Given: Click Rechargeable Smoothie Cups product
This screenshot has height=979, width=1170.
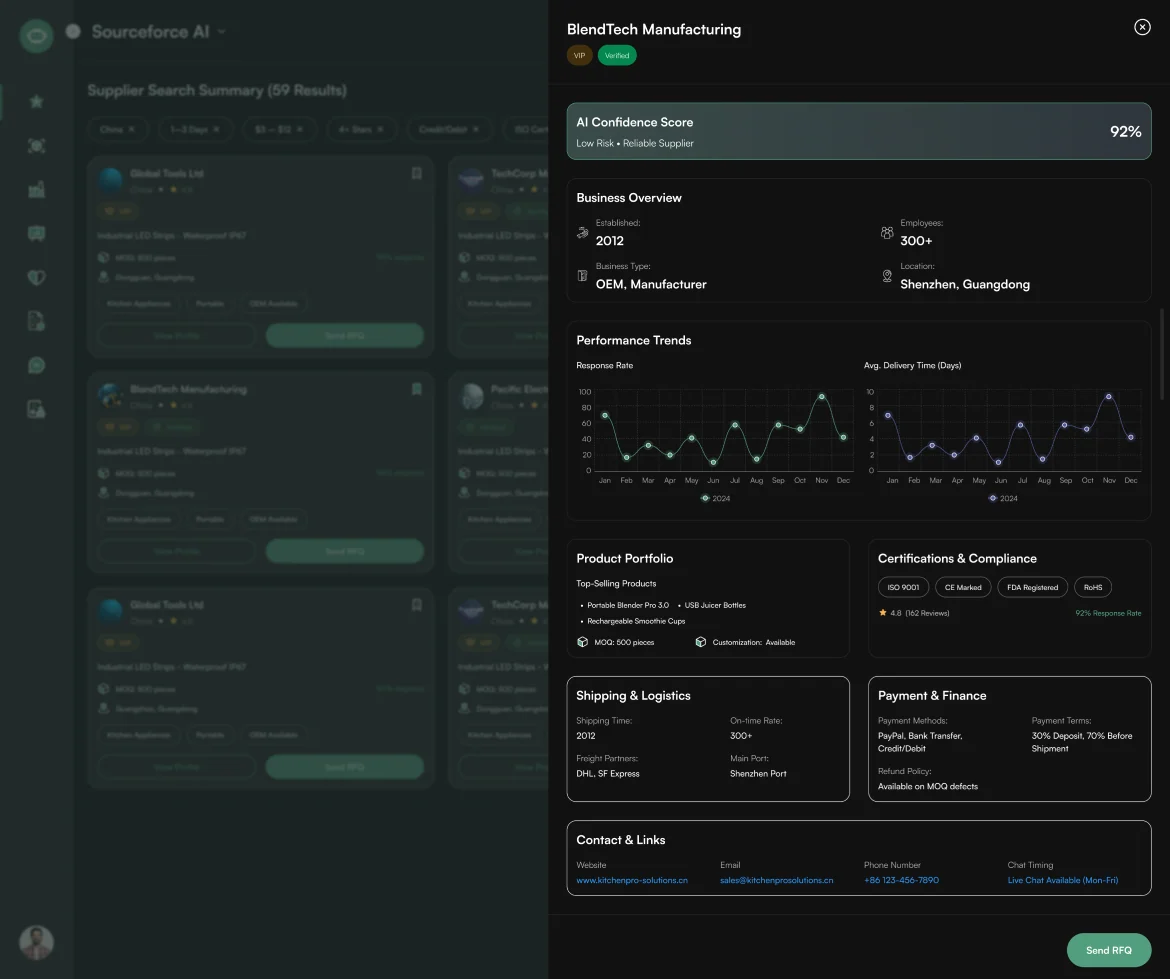Looking at the screenshot, I should [x=636, y=621].
